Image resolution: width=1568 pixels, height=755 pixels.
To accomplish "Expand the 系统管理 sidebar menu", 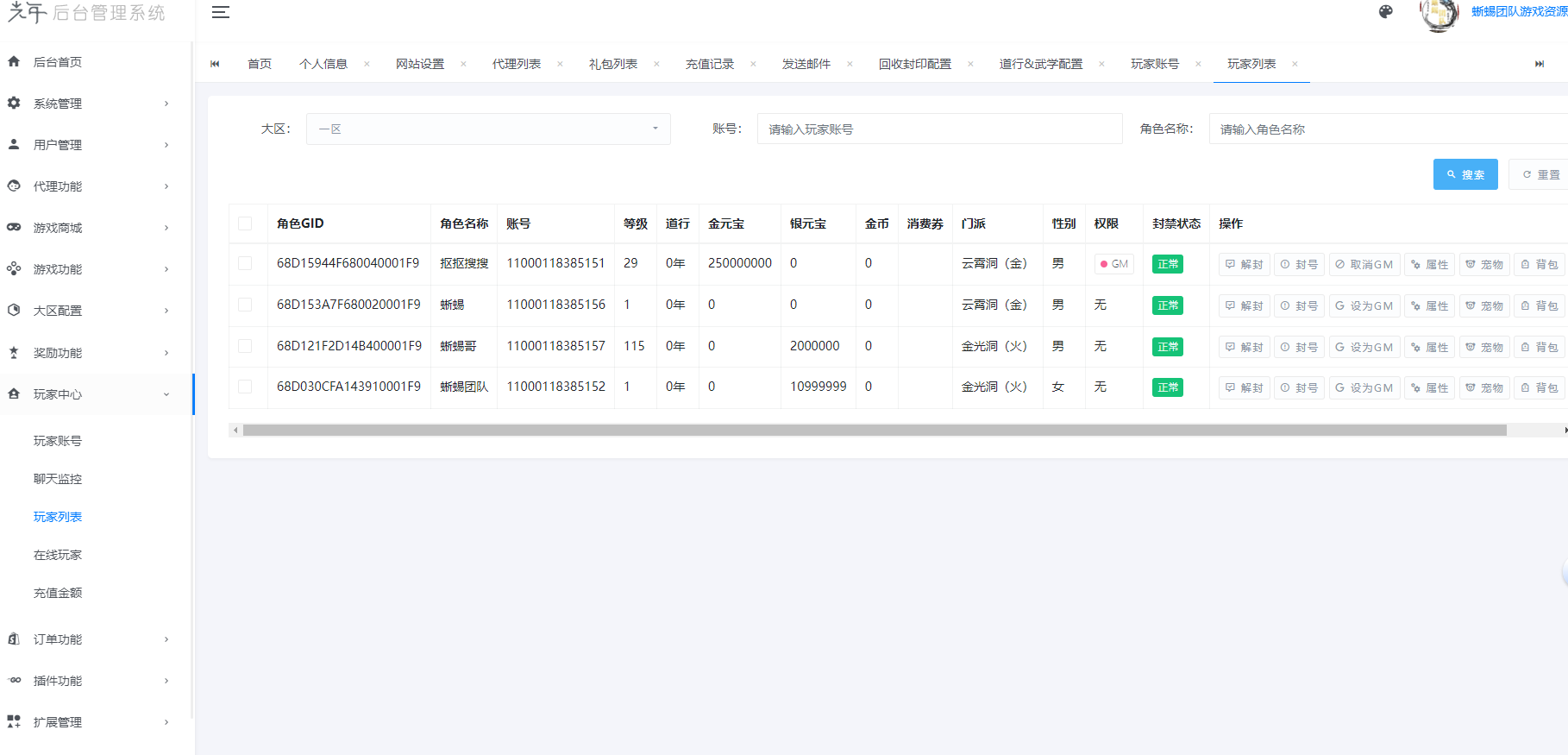I will pyautogui.click(x=95, y=104).
